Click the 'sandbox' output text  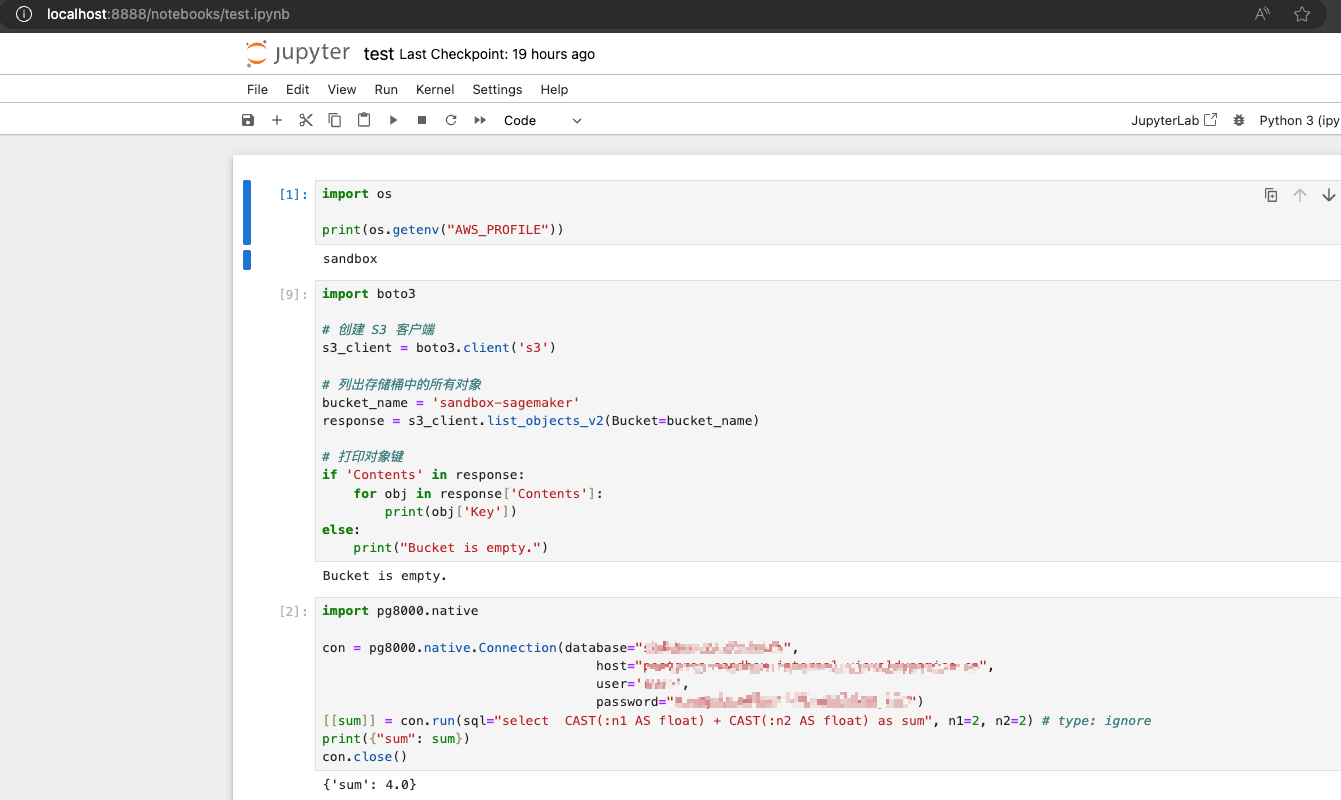pyautogui.click(x=350, y=259)
